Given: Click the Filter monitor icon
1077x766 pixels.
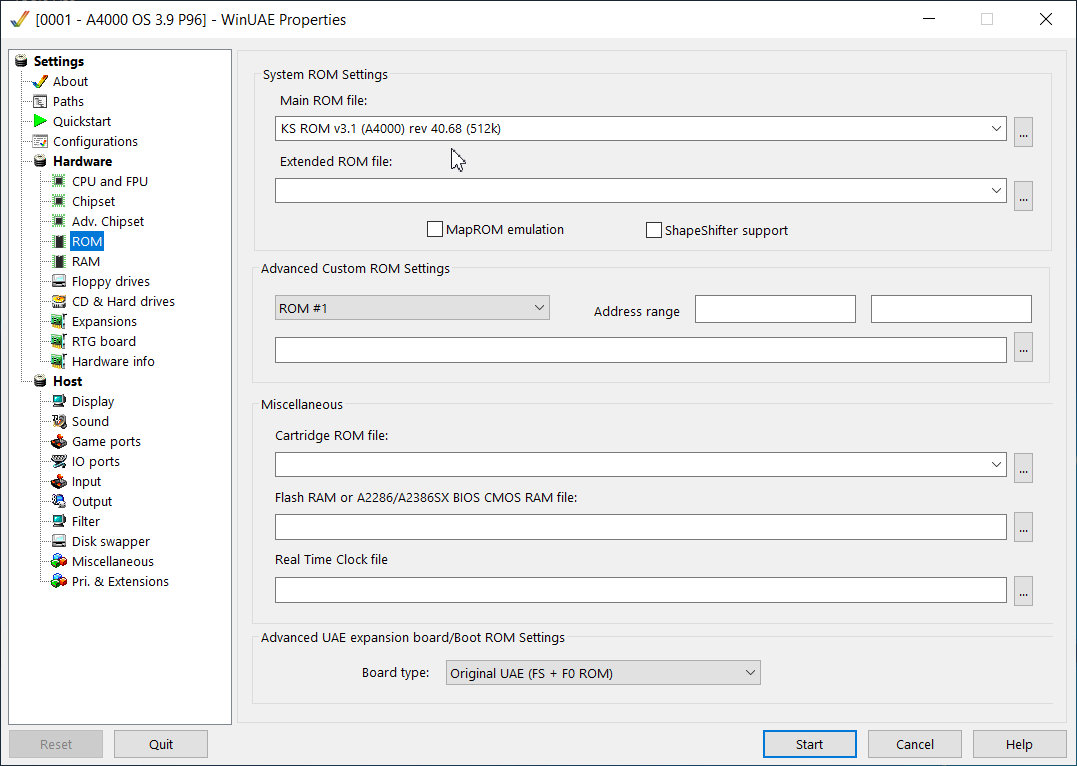Looking at the screenshot, I should click(59, 521).
